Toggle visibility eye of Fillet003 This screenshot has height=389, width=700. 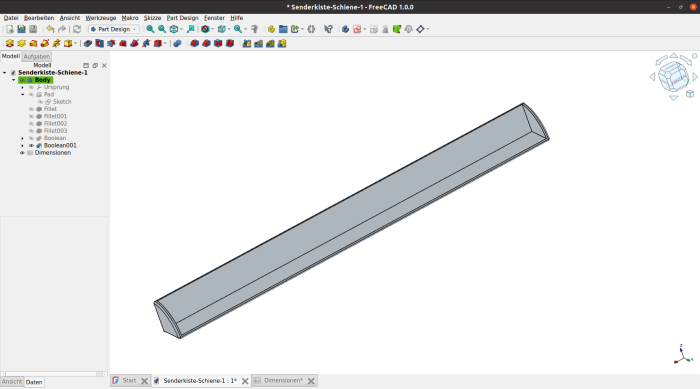point(31,131)
